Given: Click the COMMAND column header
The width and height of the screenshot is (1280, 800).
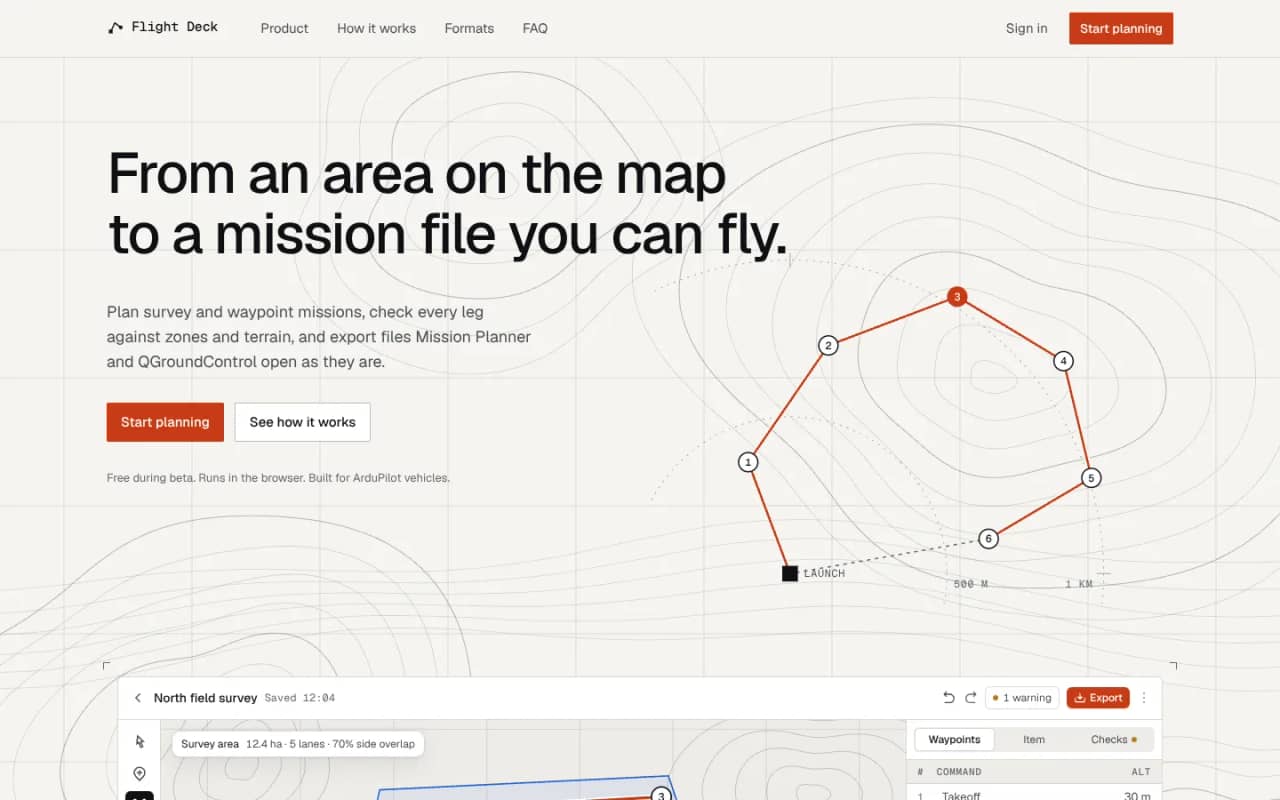Looking at the screenshot, I should (x=958, y=772).
